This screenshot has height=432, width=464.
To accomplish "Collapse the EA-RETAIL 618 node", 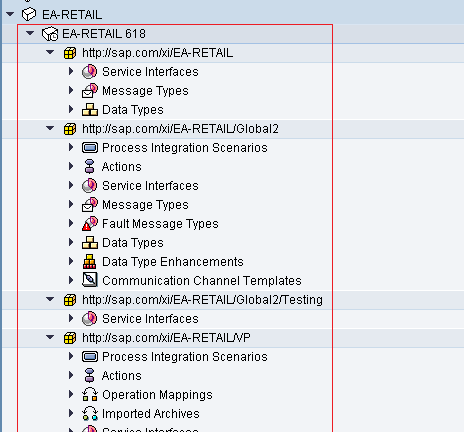I will [x=30, y=33].
